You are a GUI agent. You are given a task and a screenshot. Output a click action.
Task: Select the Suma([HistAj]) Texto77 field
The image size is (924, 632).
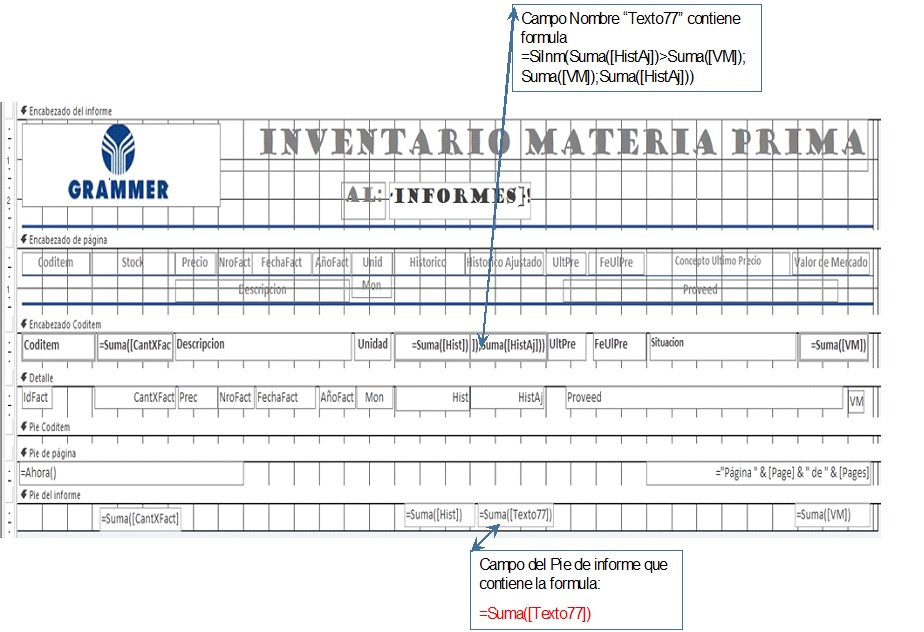[x=509, y=346]
